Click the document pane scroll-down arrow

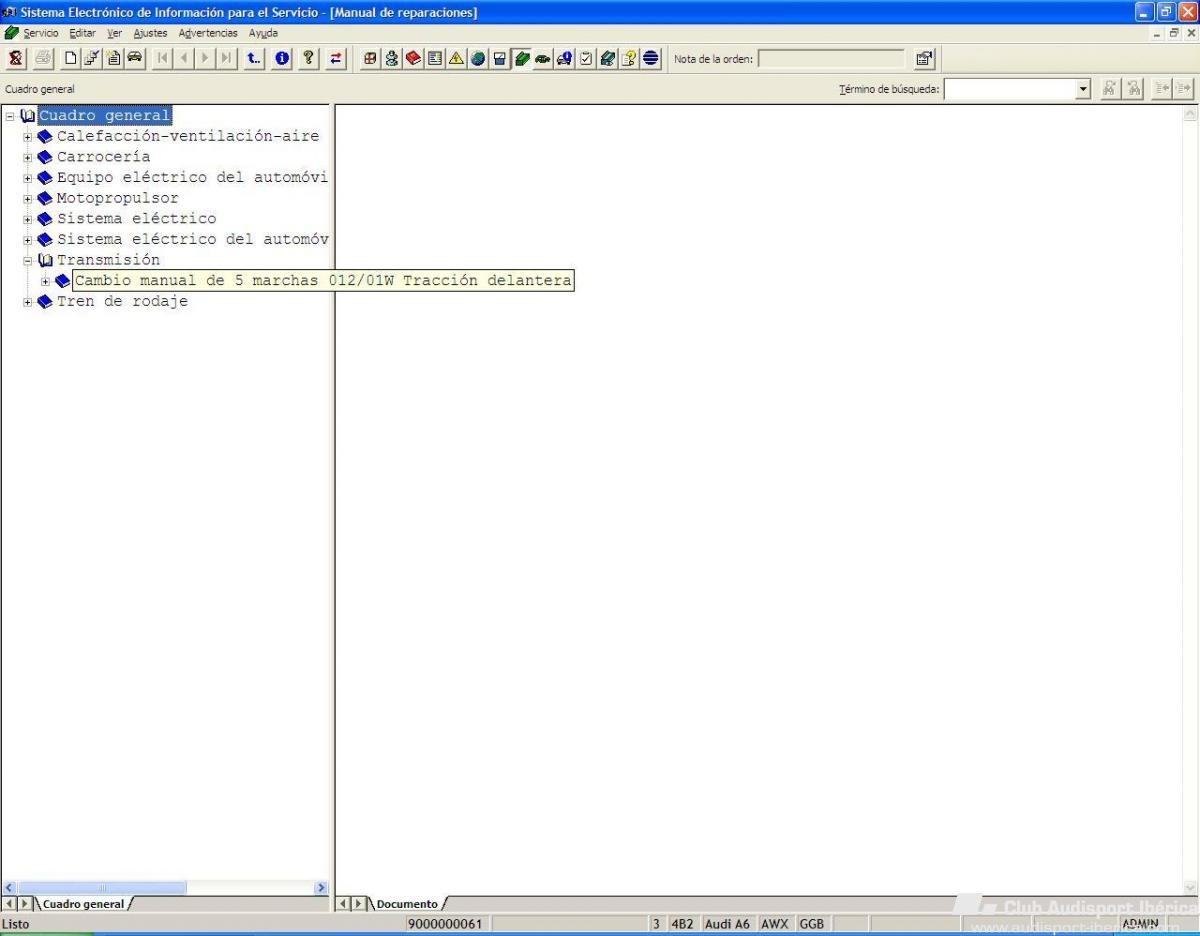click(1190, 888)
